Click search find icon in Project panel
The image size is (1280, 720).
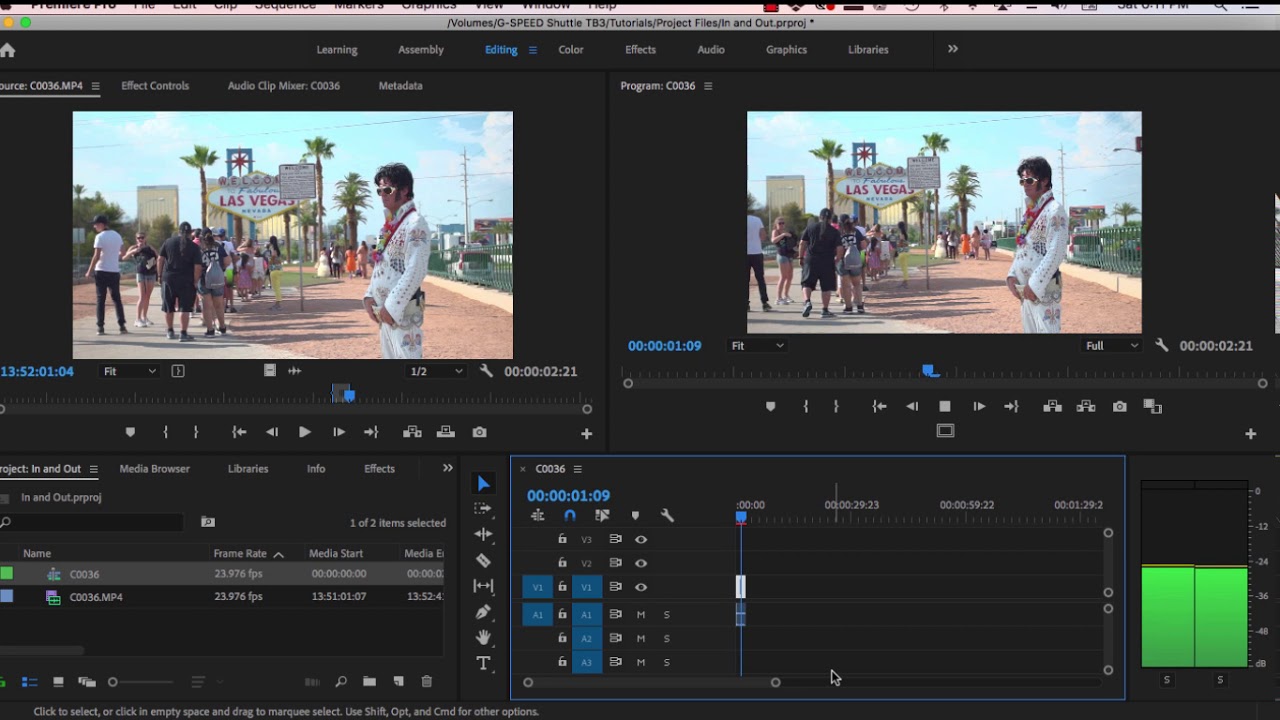(x=341, y=682)
